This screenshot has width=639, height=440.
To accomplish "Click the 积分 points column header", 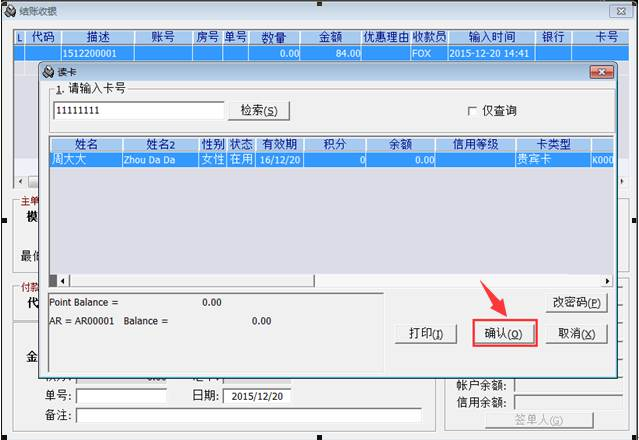I will pos(334,145).
